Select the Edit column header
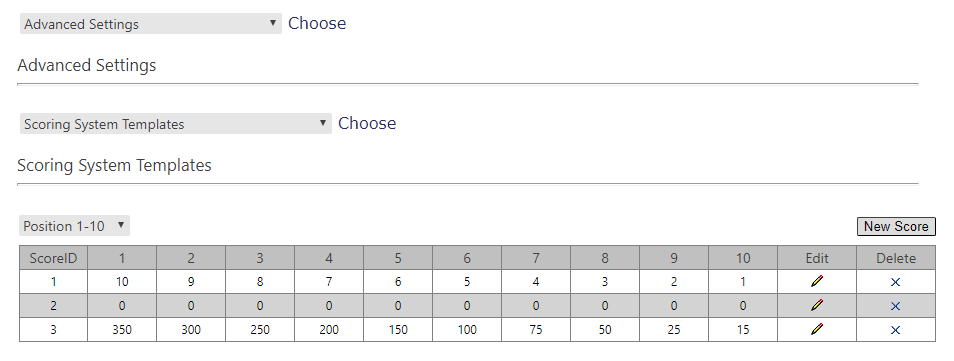The width and height of the screenshot is (954, 361). (816, 258)
